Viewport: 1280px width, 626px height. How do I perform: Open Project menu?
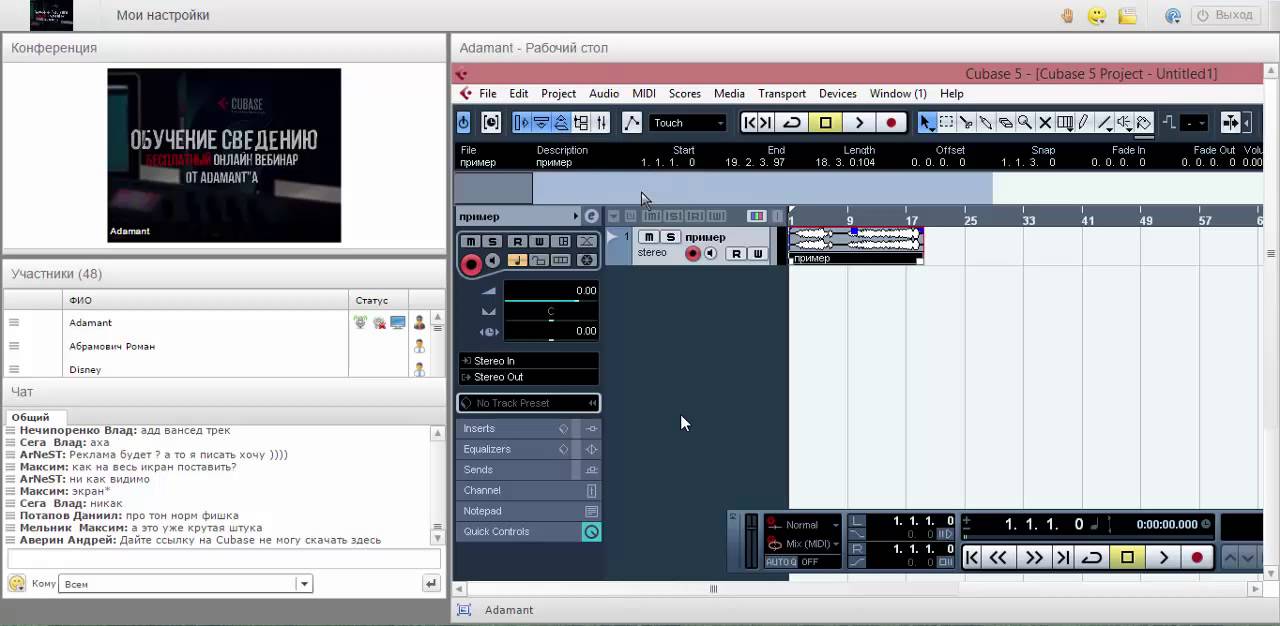(x=559, y=93)
